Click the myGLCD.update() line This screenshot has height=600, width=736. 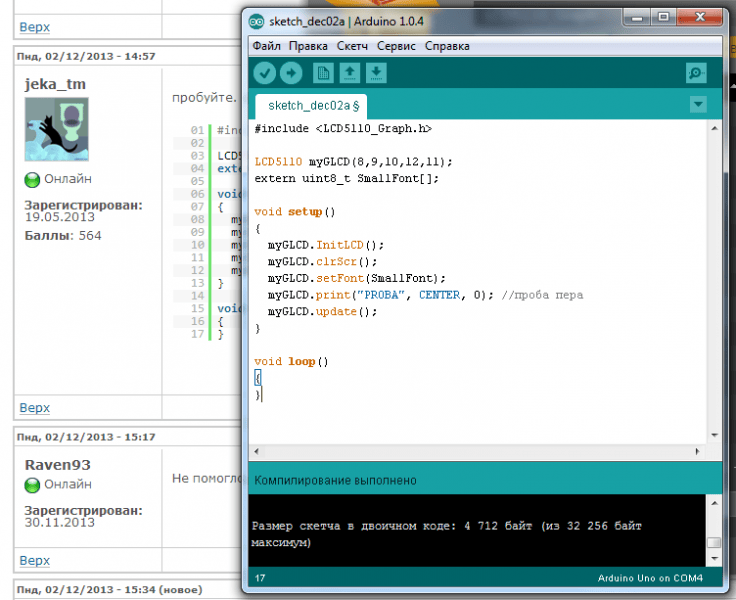[x=322, y=312]
